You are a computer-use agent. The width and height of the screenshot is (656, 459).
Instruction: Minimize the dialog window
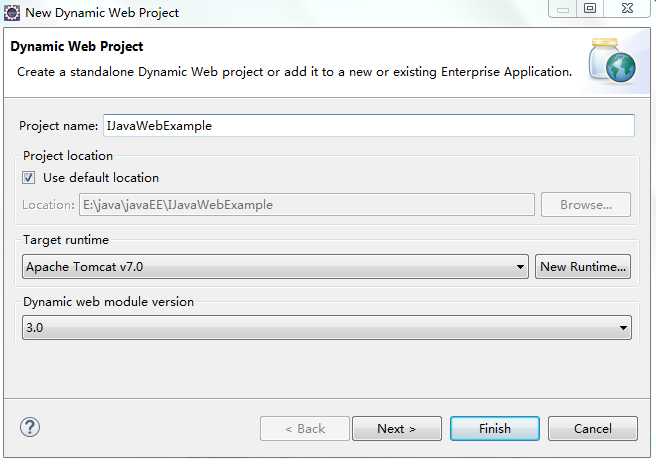pyautogui.click(x=563, y=8)
